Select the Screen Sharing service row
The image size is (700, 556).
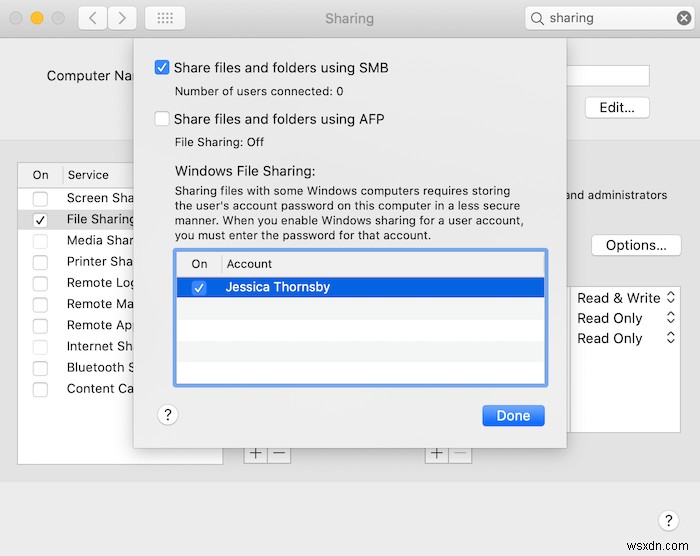click(x=76, y=198)
